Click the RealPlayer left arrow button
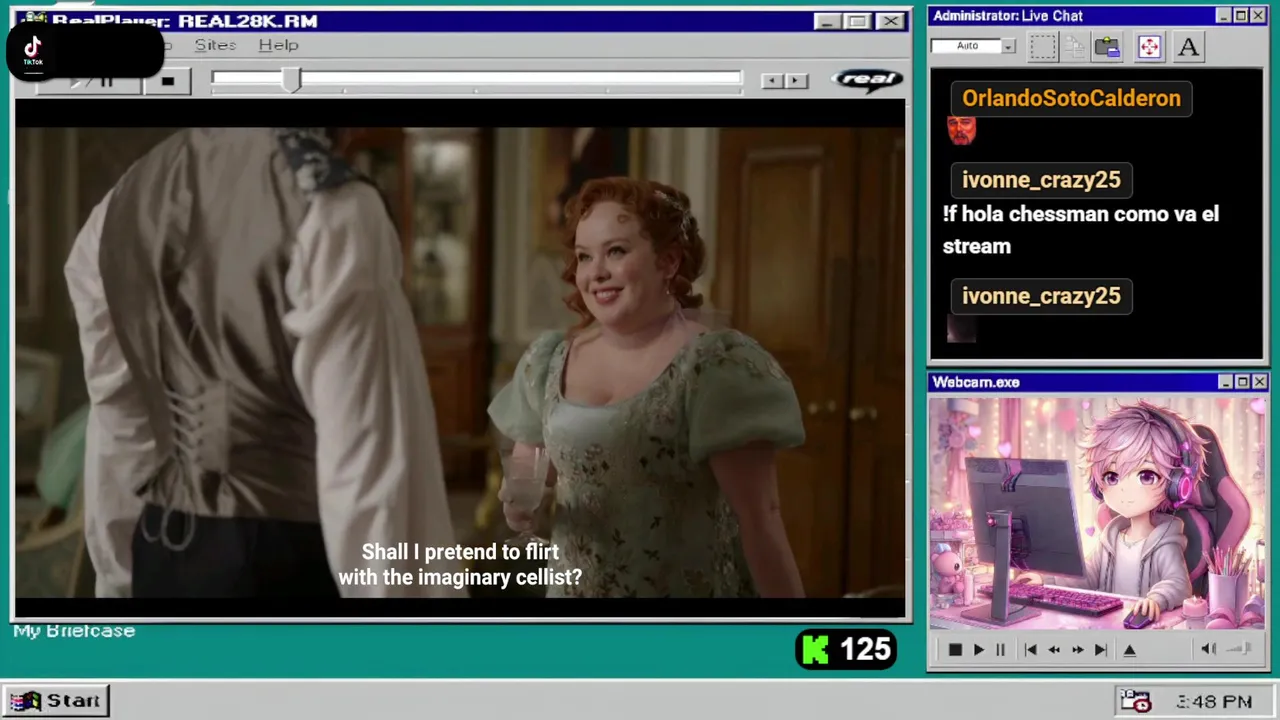This screenshot has width=1280, height=720. coord(772,81)
